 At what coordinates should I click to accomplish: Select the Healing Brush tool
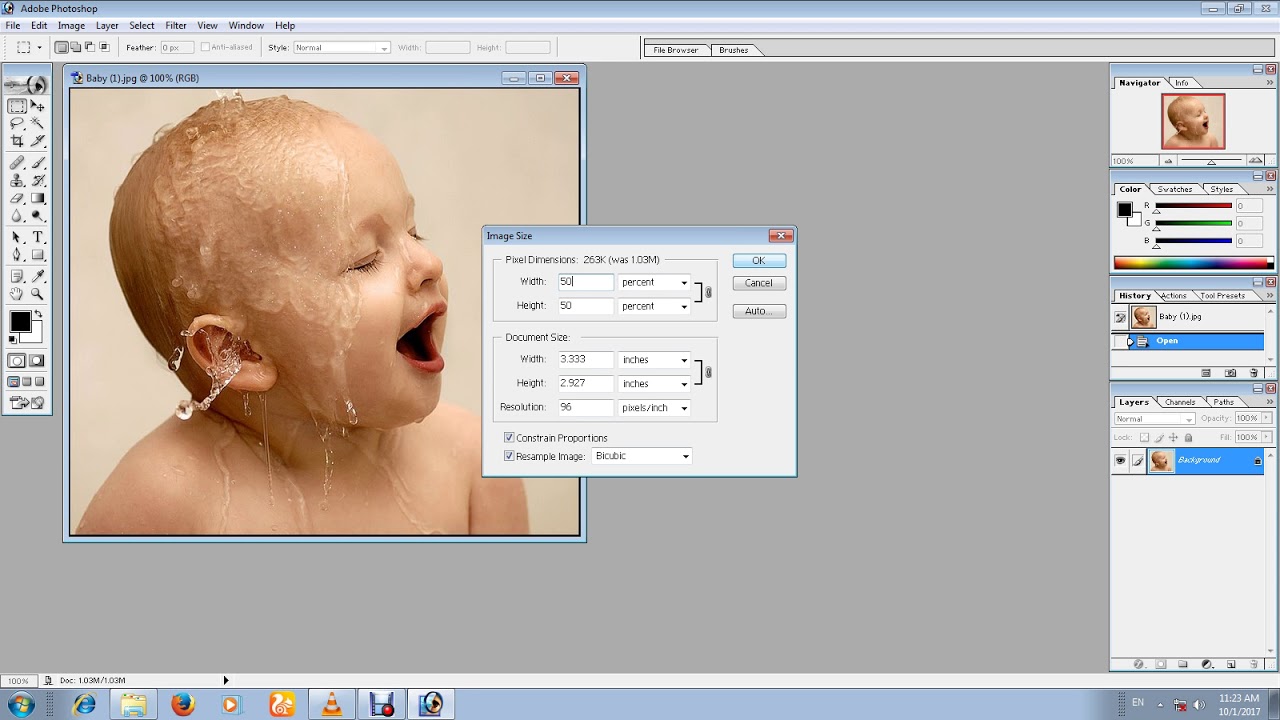[17, 163]
